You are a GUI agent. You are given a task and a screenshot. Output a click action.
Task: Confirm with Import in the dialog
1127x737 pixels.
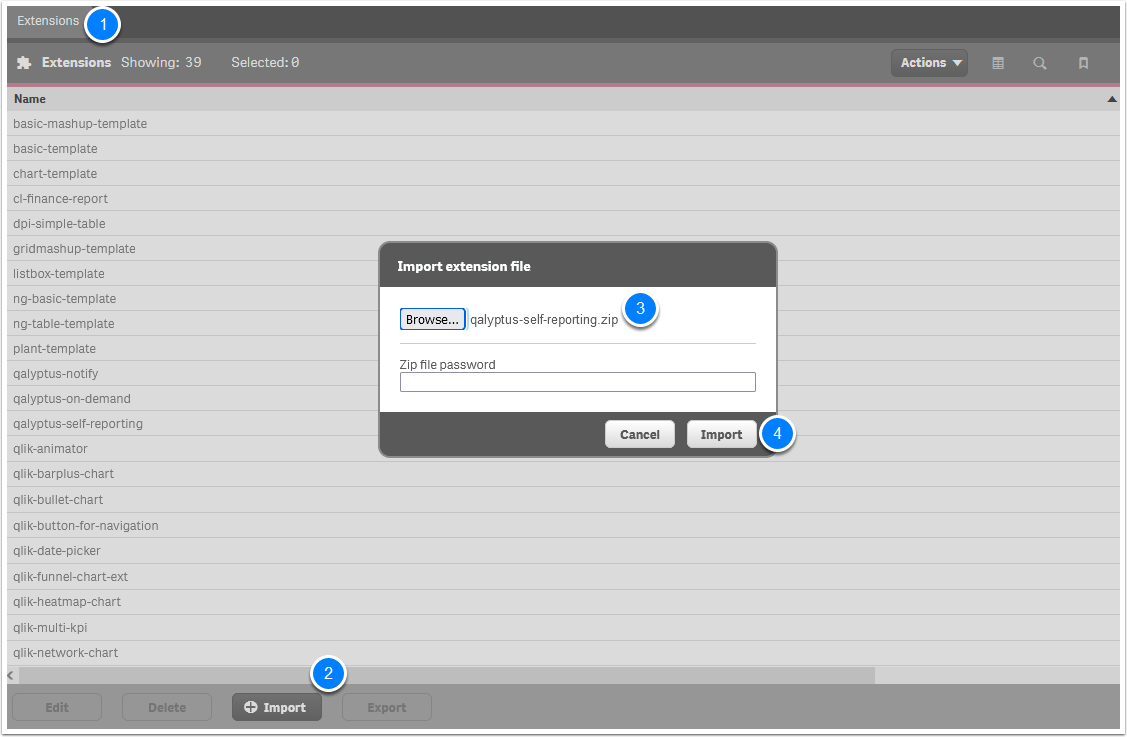coord(721,434)
